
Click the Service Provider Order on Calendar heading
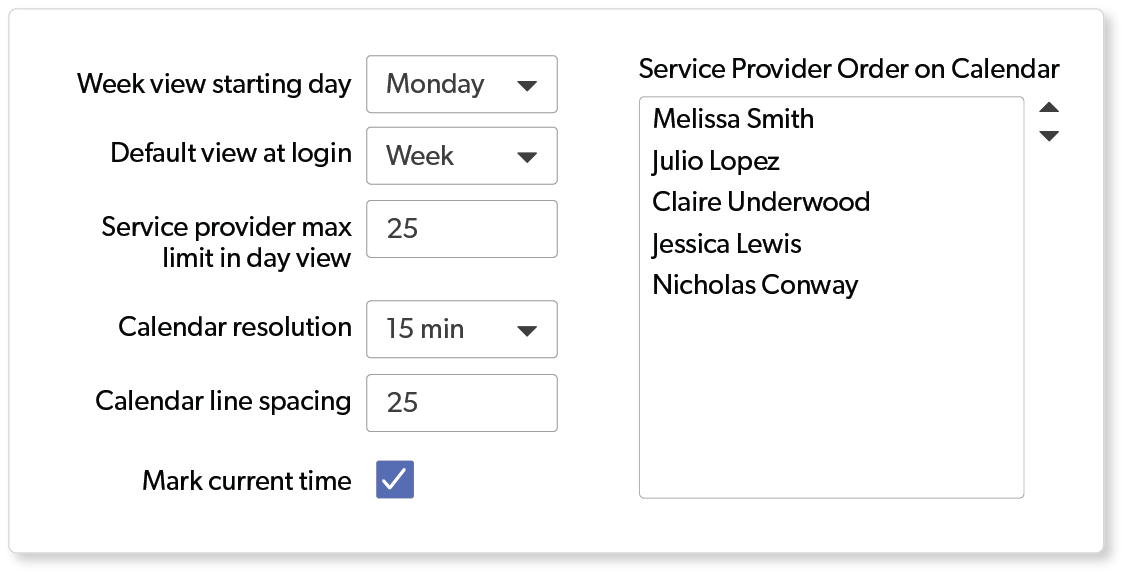coord(849,69)
